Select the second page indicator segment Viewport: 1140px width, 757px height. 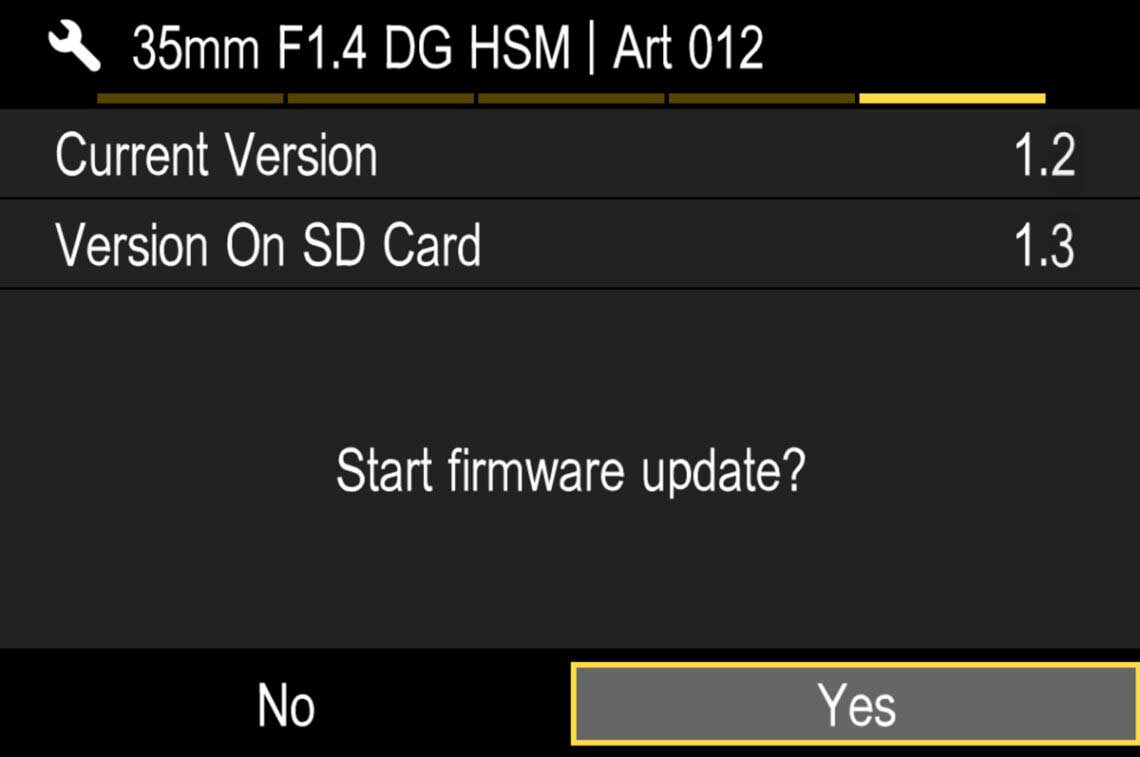tap(381, 98)
